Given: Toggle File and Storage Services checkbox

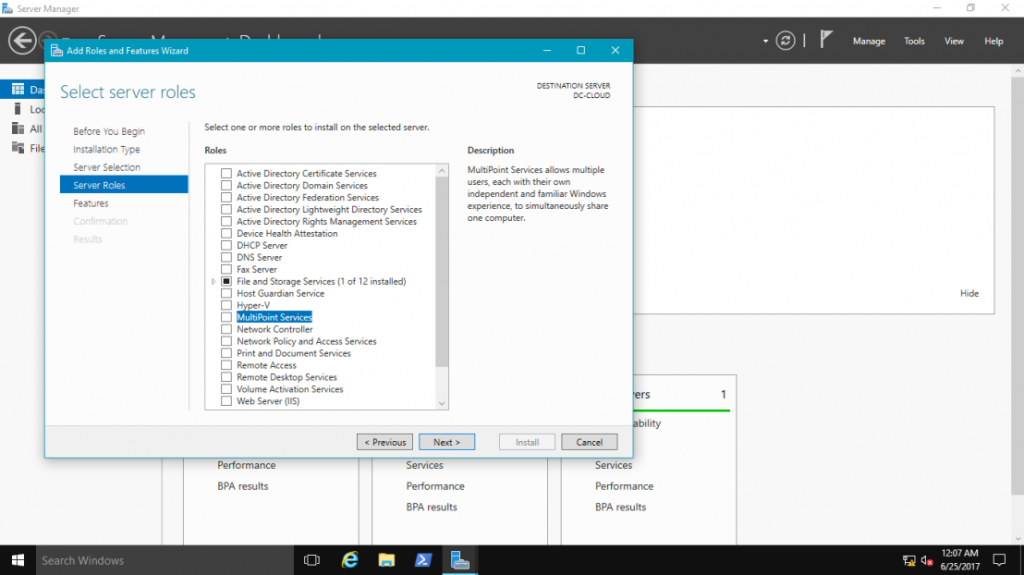Looking at the screenshot, I should pos(226,281).
